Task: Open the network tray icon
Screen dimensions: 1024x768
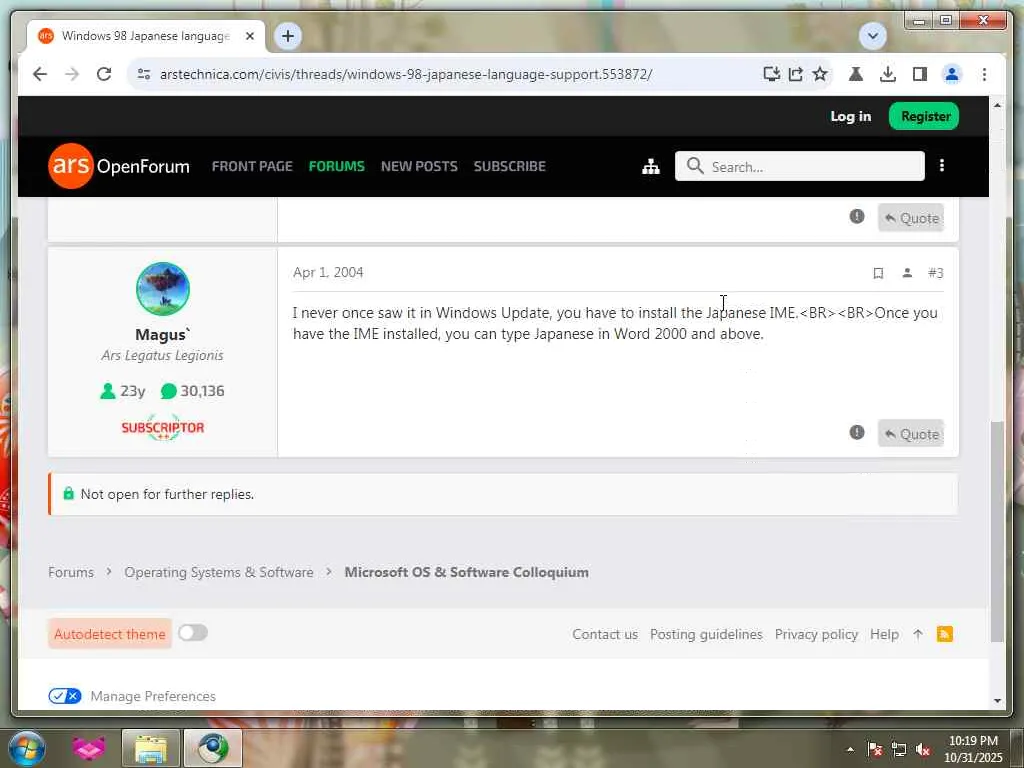Action: click(x=899, y=750)
